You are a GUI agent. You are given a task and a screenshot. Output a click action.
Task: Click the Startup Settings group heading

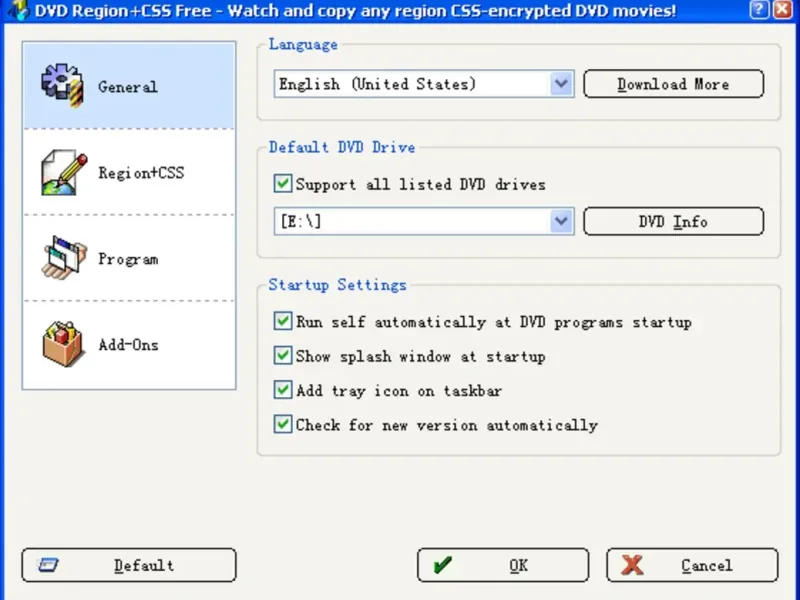[x=337, y=285]
